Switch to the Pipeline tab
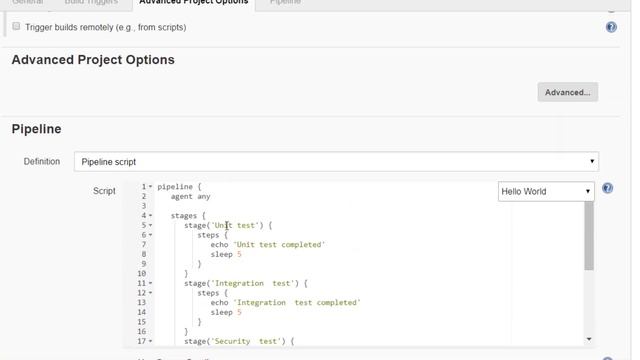 coord(285,2)
